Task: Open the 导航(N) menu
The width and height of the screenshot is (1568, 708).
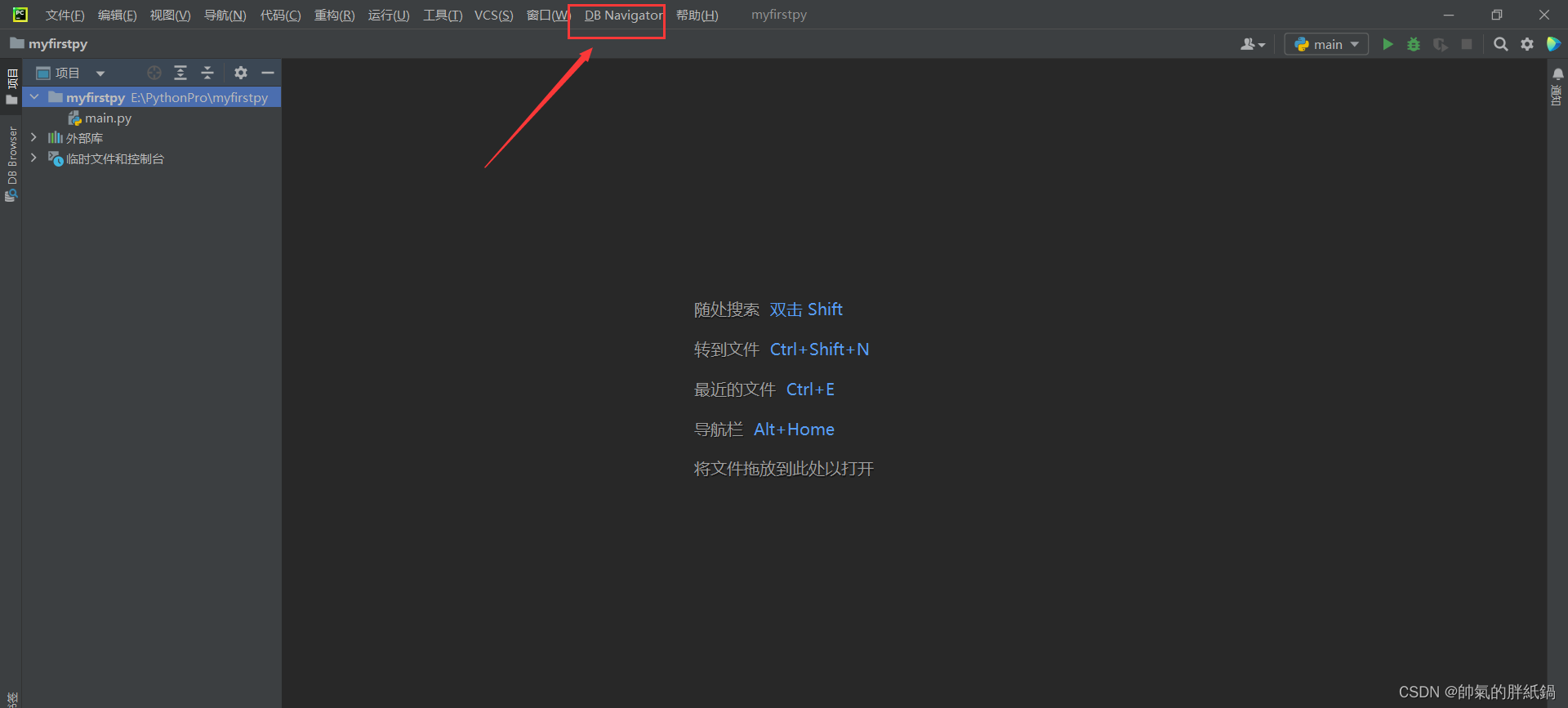Action: [225, 15]
